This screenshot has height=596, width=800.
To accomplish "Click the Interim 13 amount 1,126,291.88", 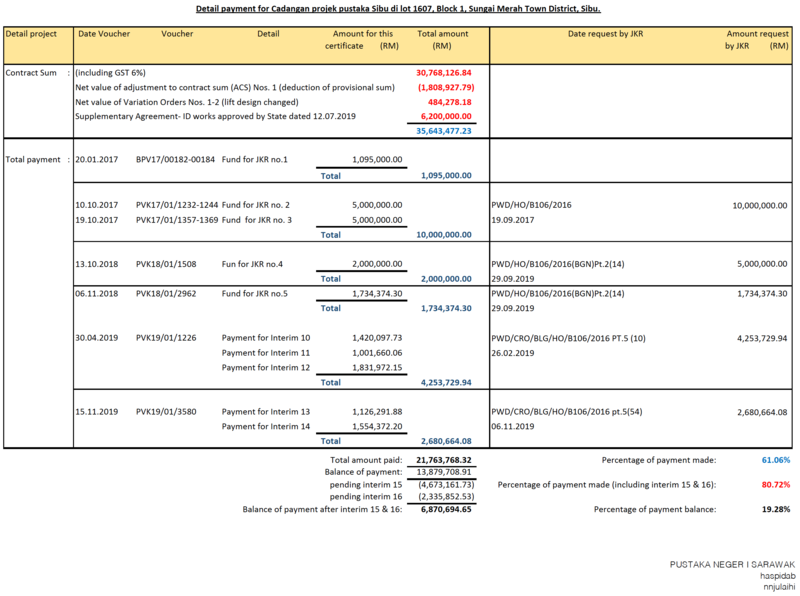I will pyautogui.click(x=377, y=412).
